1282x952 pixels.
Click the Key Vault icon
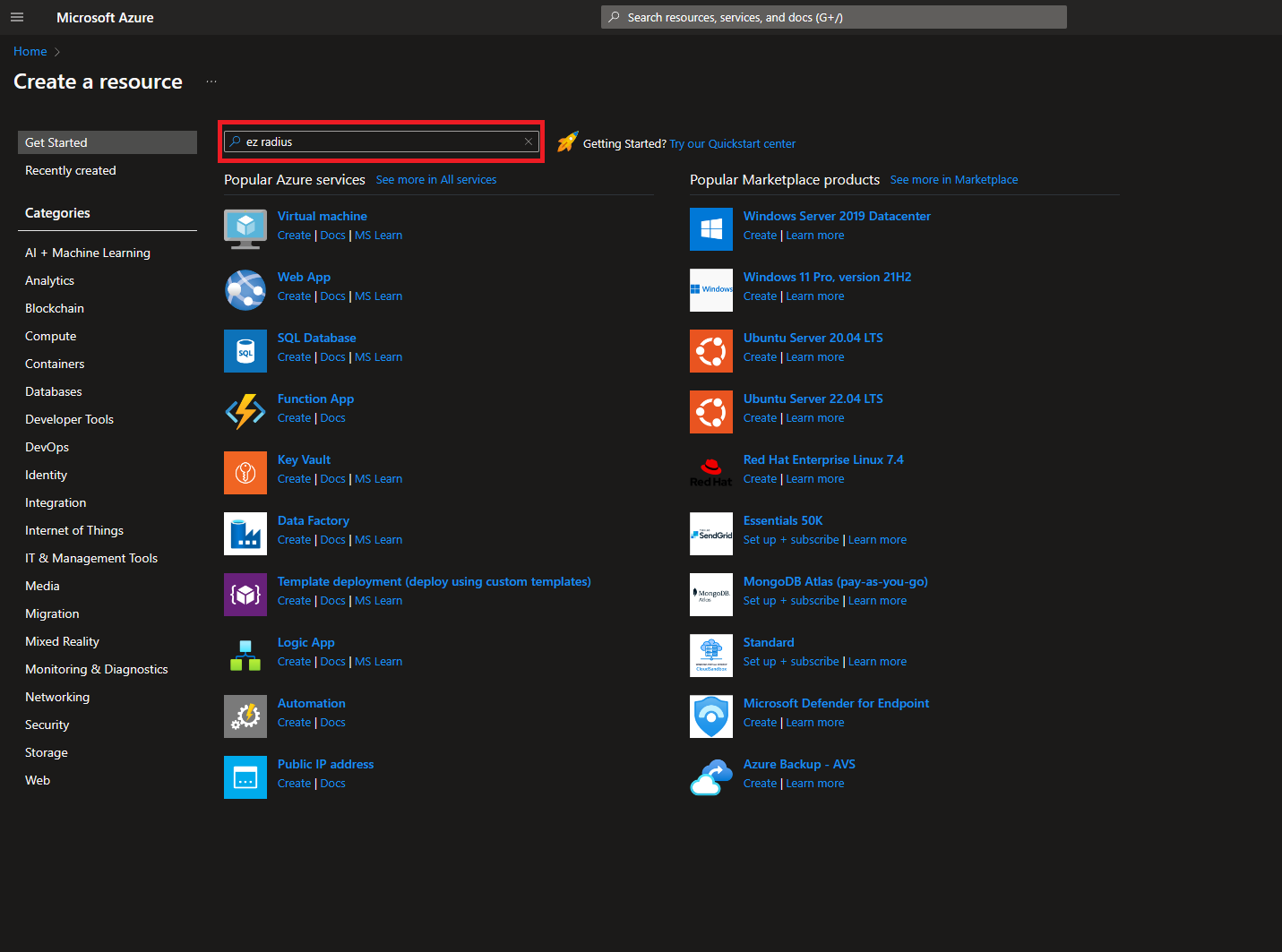pyautogui.click(x=245, y=473)
